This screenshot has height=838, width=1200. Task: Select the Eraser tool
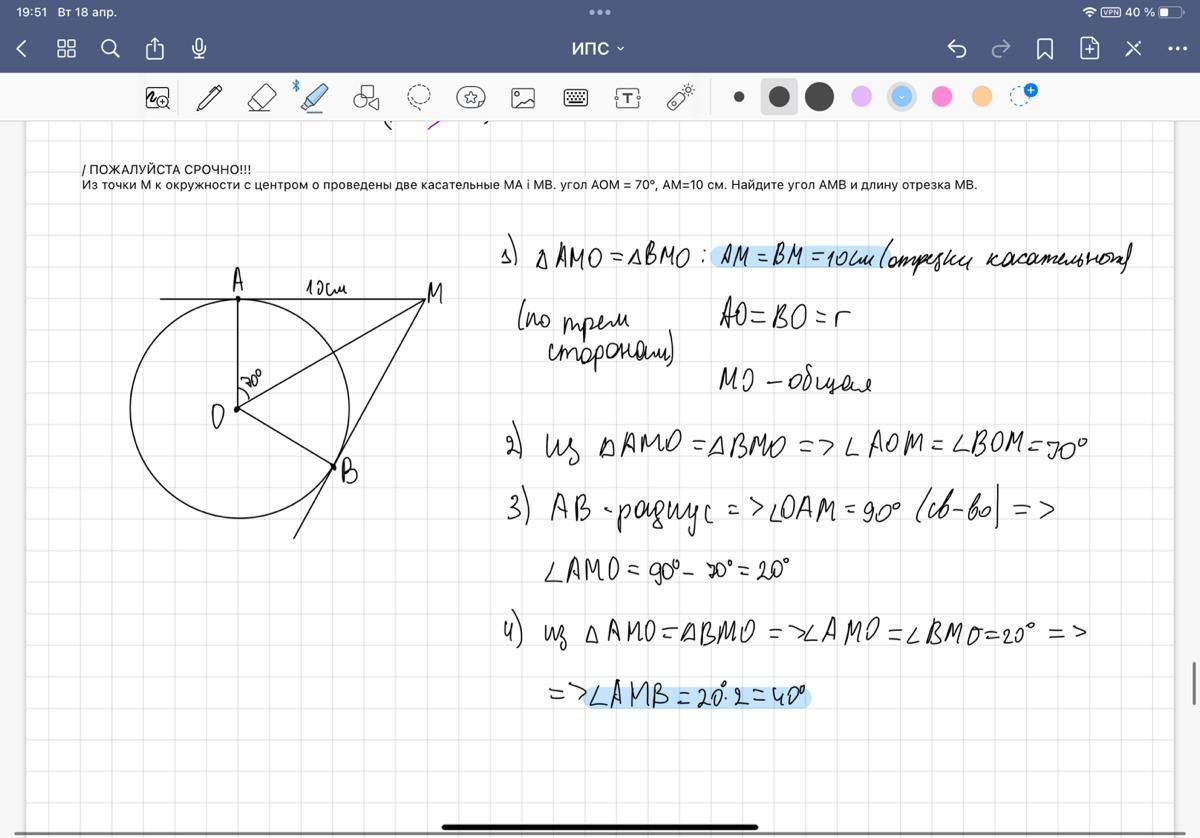pos(262,97)
